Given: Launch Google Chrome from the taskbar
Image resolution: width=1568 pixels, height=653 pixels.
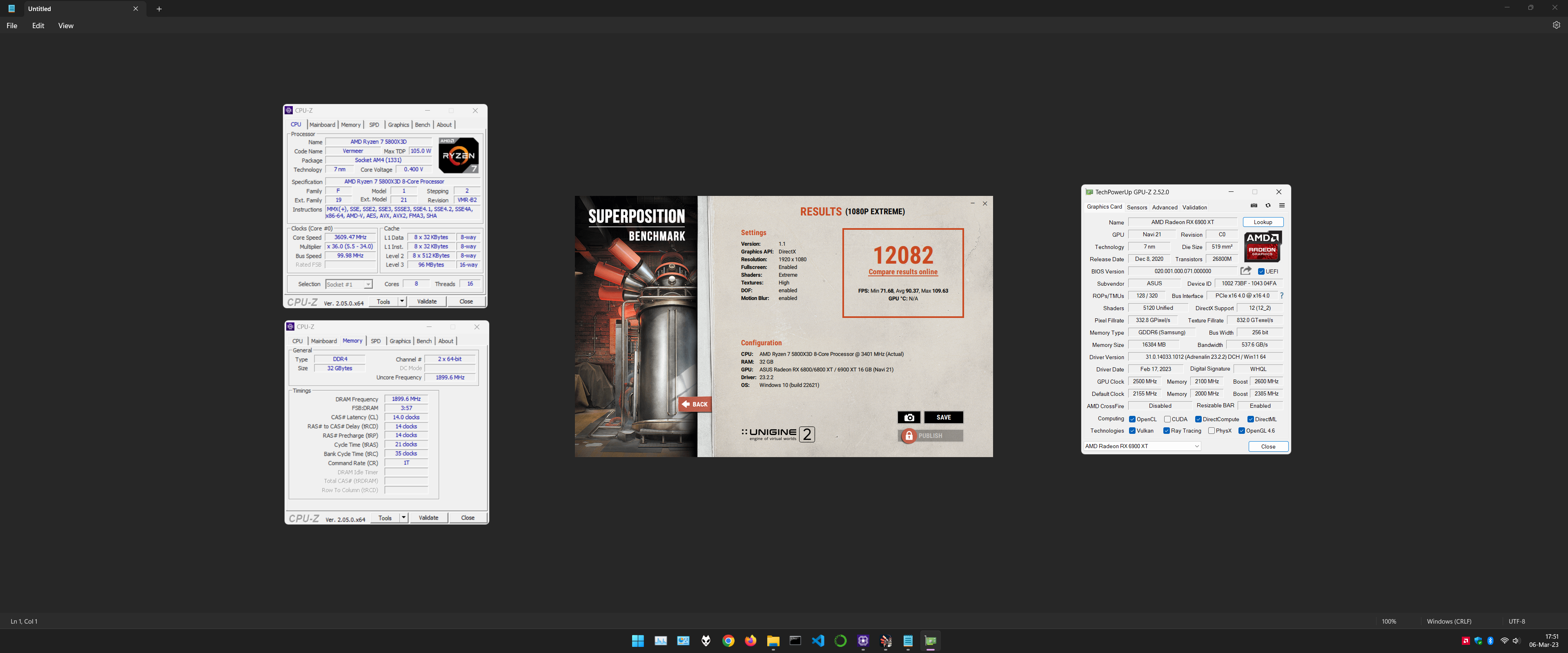Looking at the screenshot, I should (728, 641).
